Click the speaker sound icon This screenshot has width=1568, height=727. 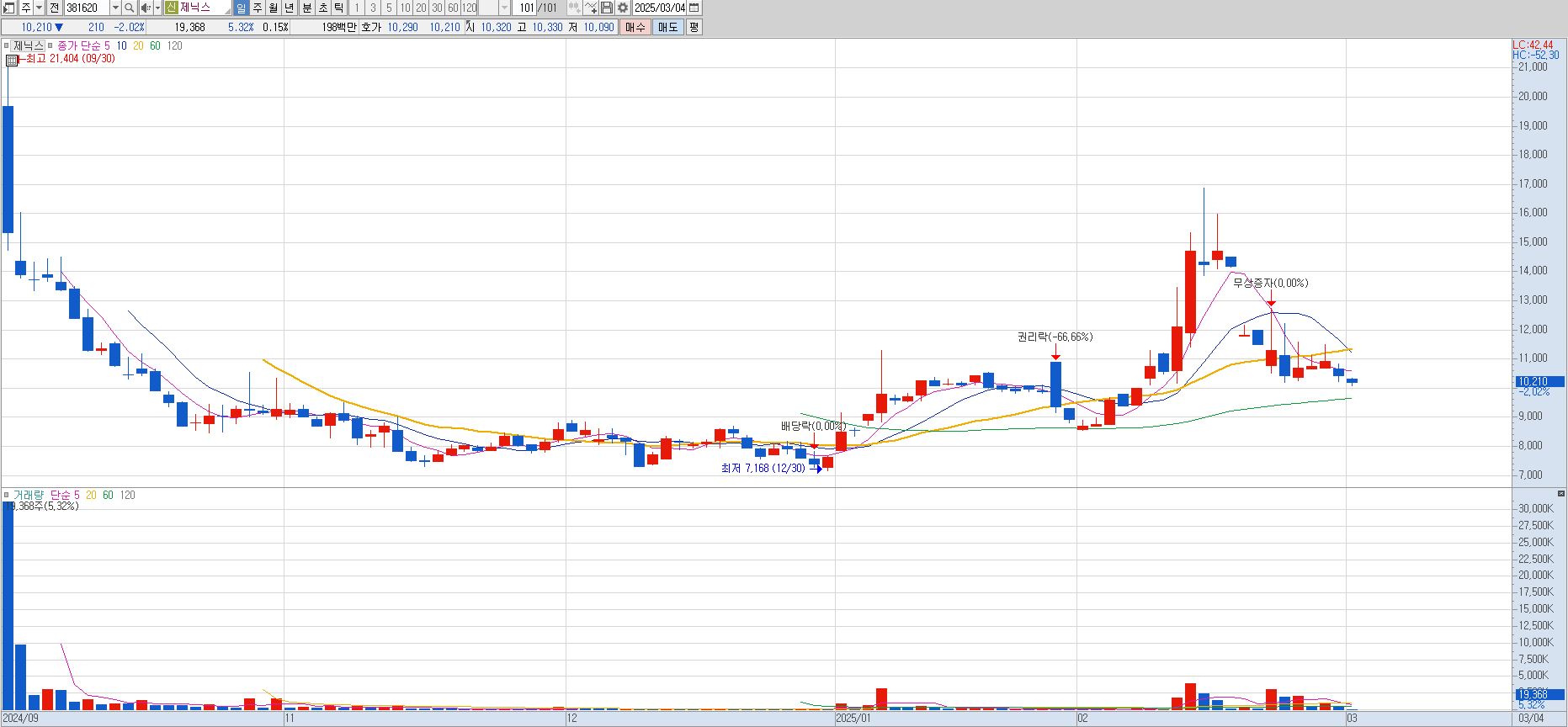[x=146, y=8]
